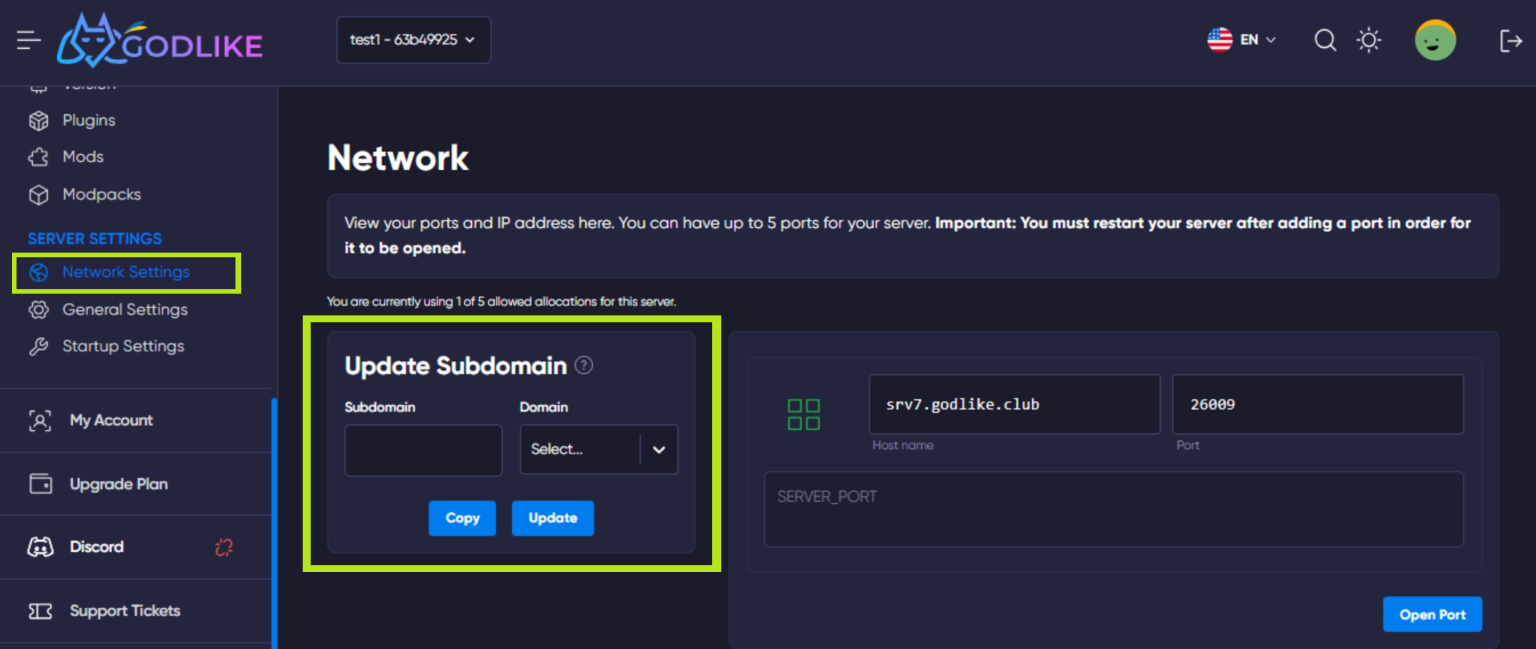Click the GODLIKE logo
This screenshot has width=1536, height=649.
pyautogui.click(x=158, y=40)
